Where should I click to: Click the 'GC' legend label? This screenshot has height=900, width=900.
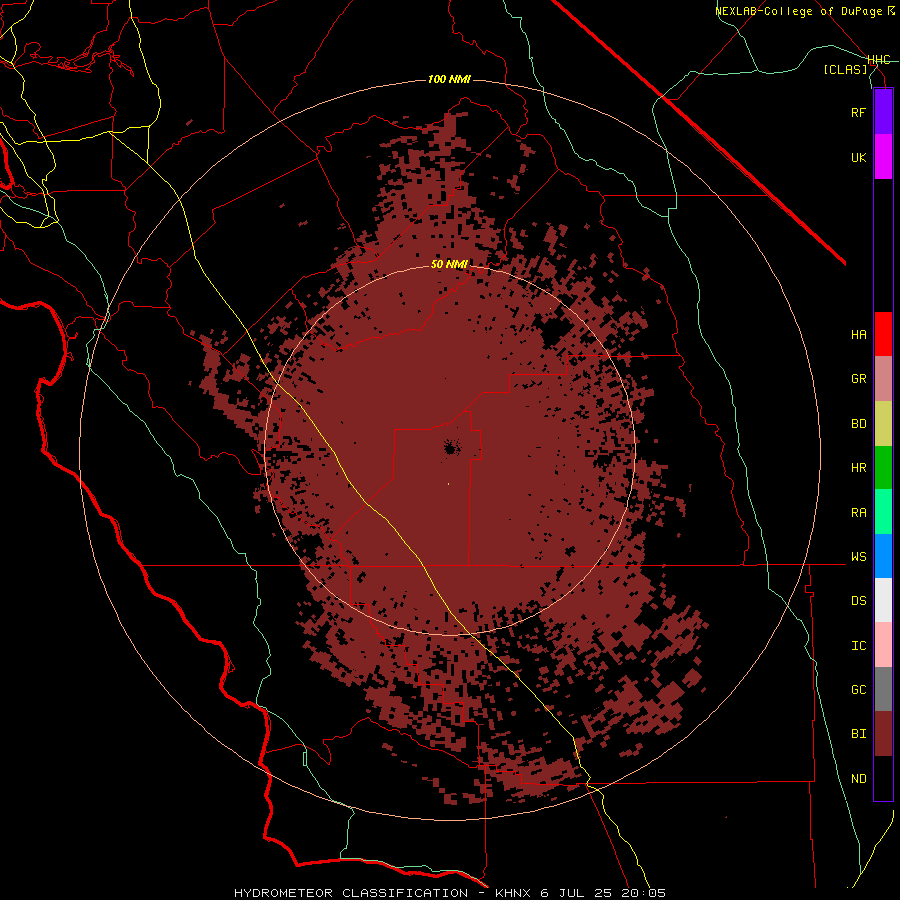(x=858, y=690)
